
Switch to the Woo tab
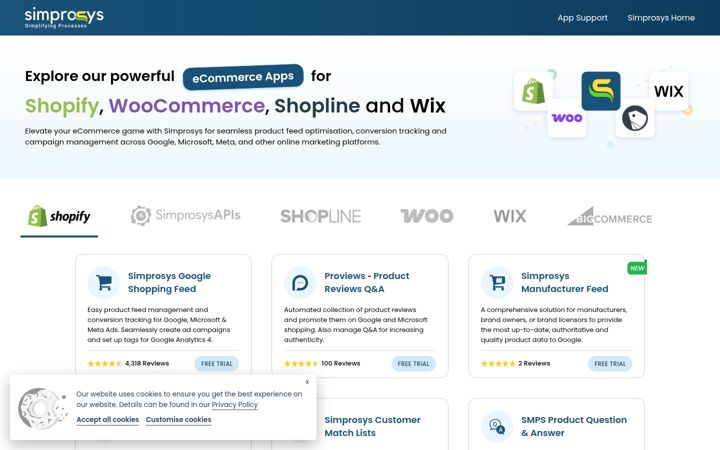pyautogui.click(x=427, y=216)
